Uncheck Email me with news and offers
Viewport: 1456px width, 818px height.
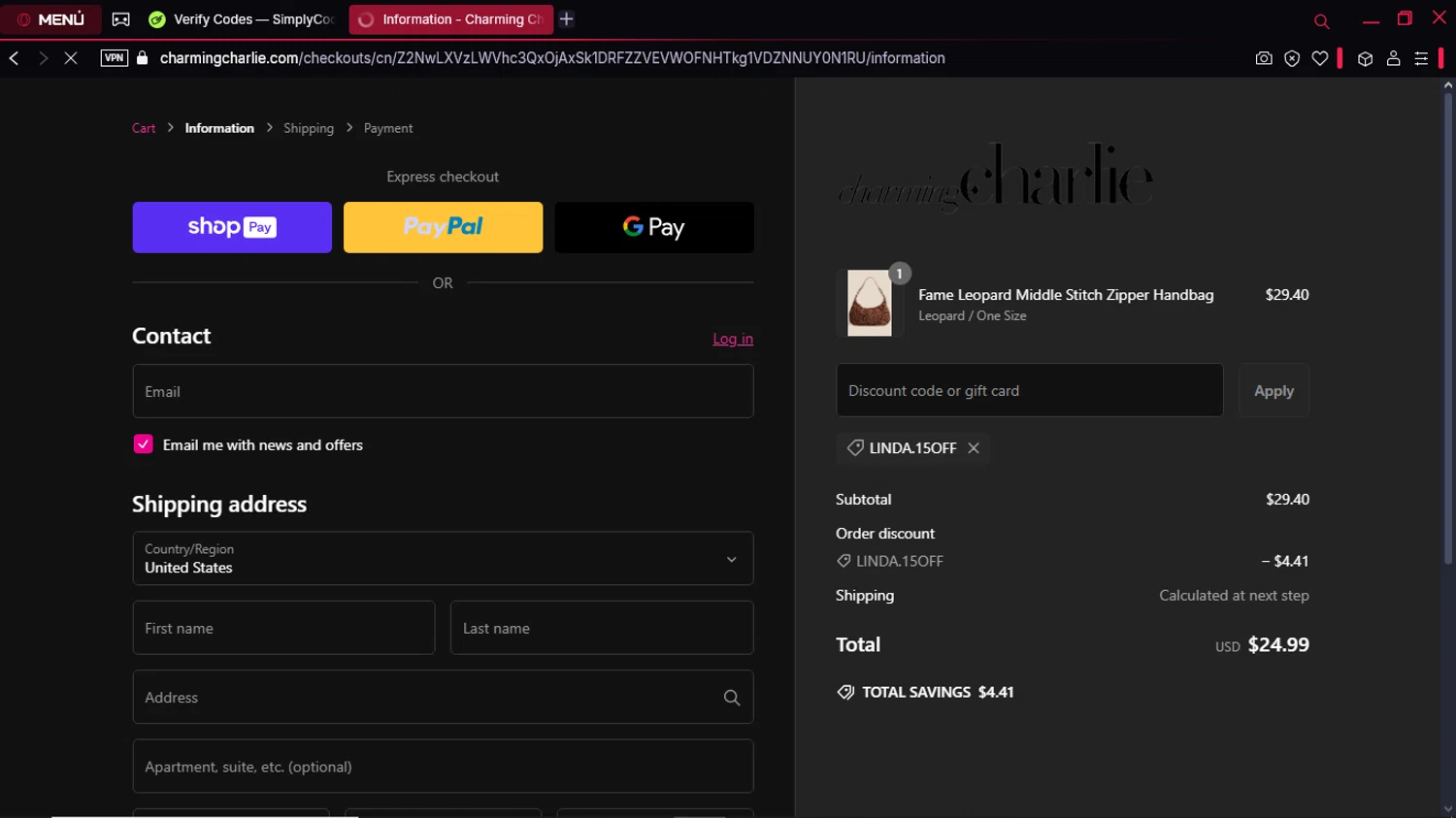143,444
